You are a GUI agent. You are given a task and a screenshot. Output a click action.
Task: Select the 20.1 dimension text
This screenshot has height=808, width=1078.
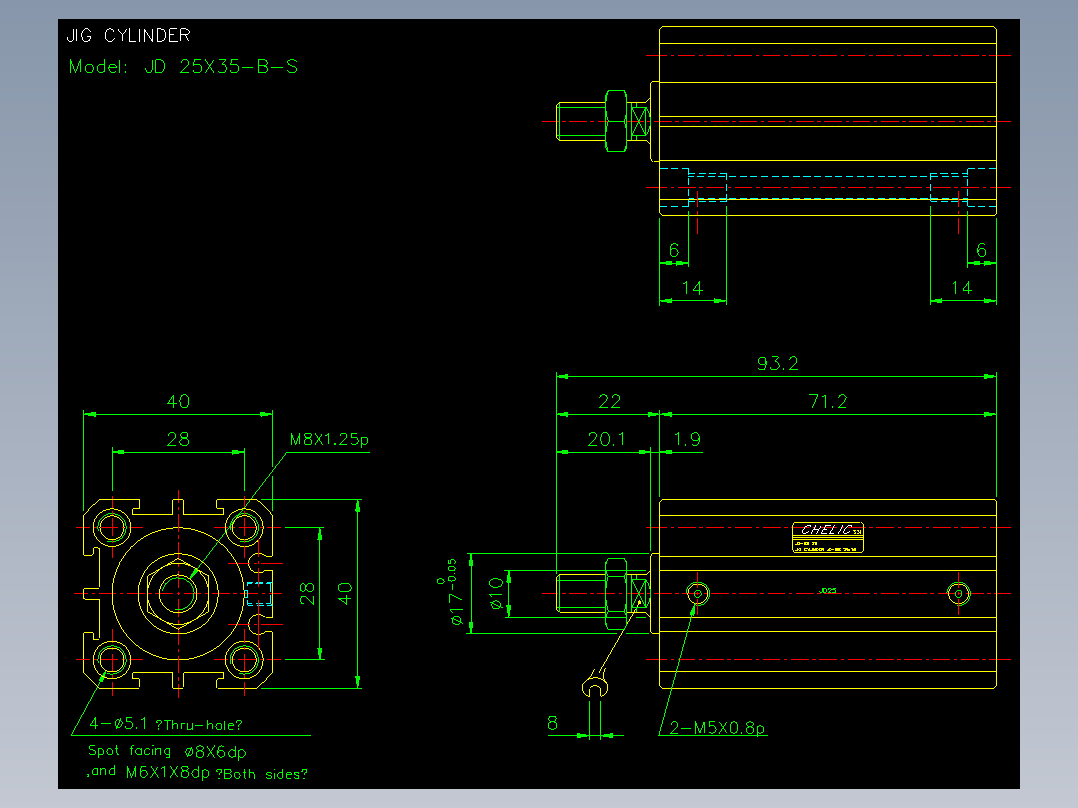[606, 439]
